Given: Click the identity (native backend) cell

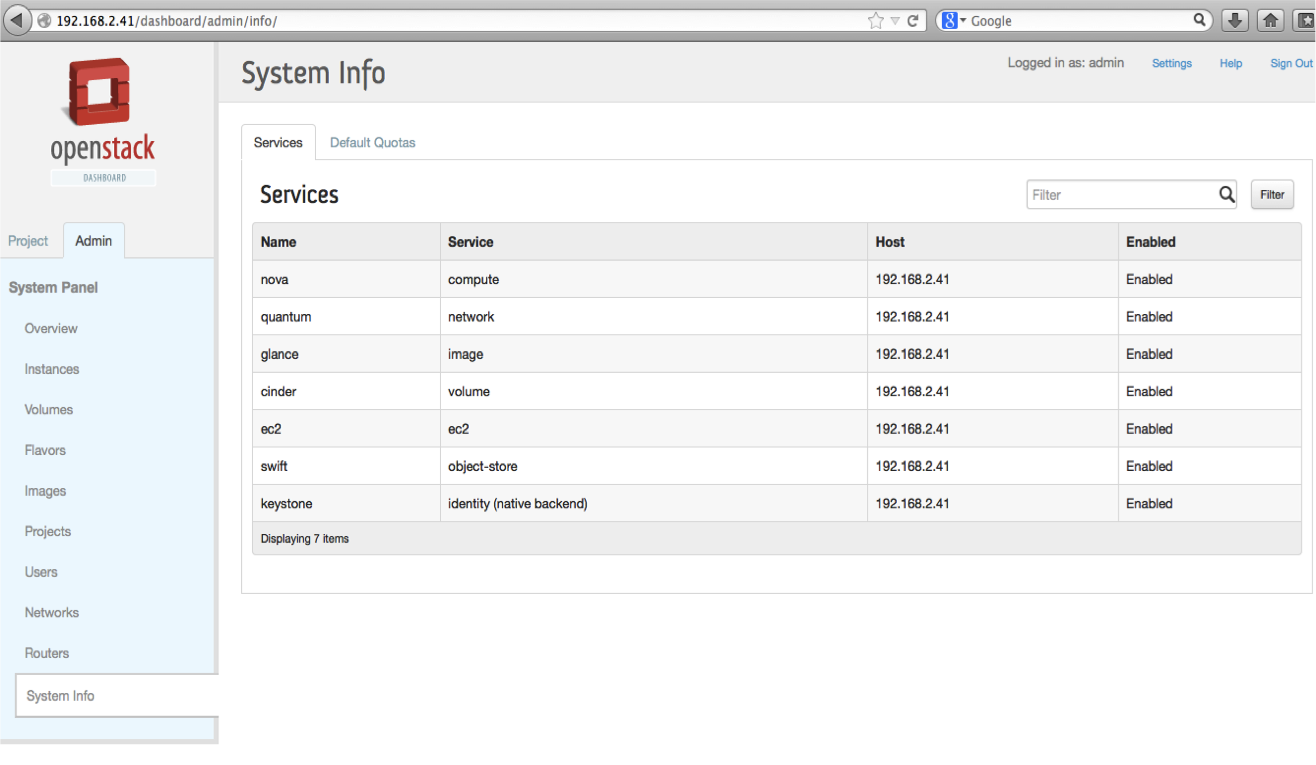Looking at the screenshot, I should click(x=654, y=504).
